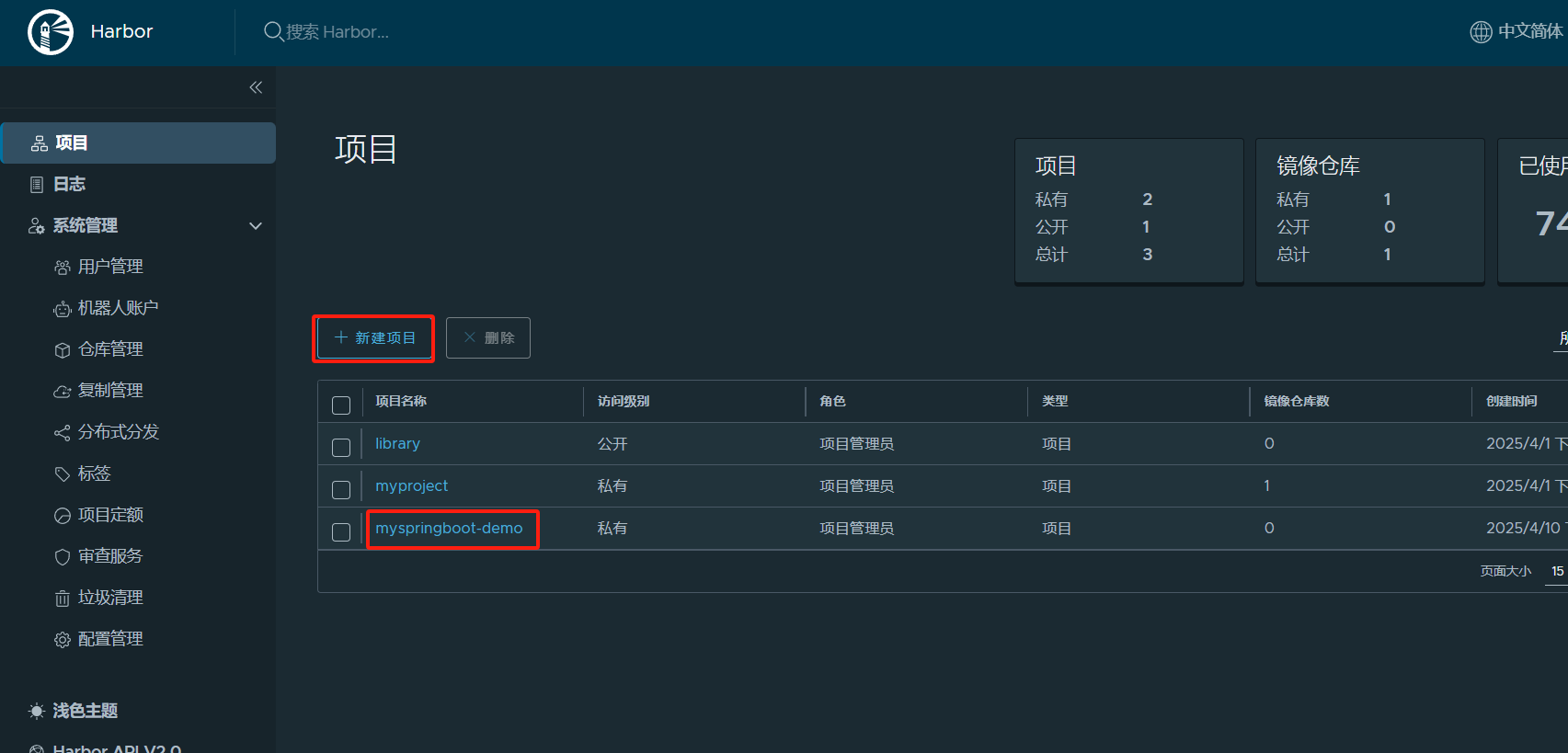This screenshot has height=753, width=1568.
Task: Focus the 搜索 Harbor search field
Action: coord(337,32)
